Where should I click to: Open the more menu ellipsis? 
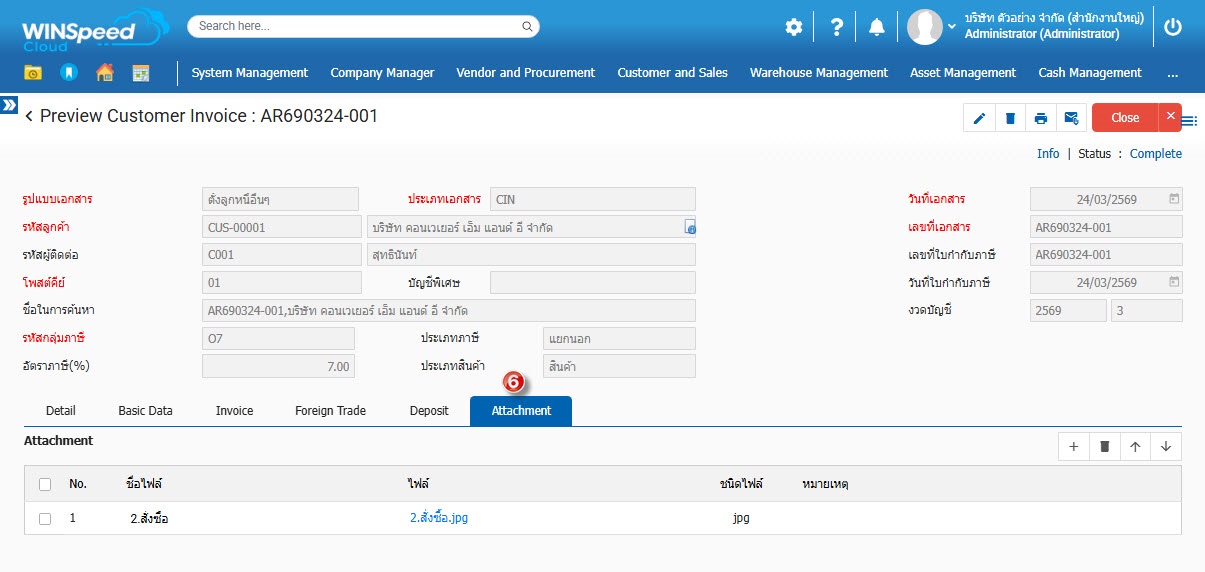click(1172, 73)
